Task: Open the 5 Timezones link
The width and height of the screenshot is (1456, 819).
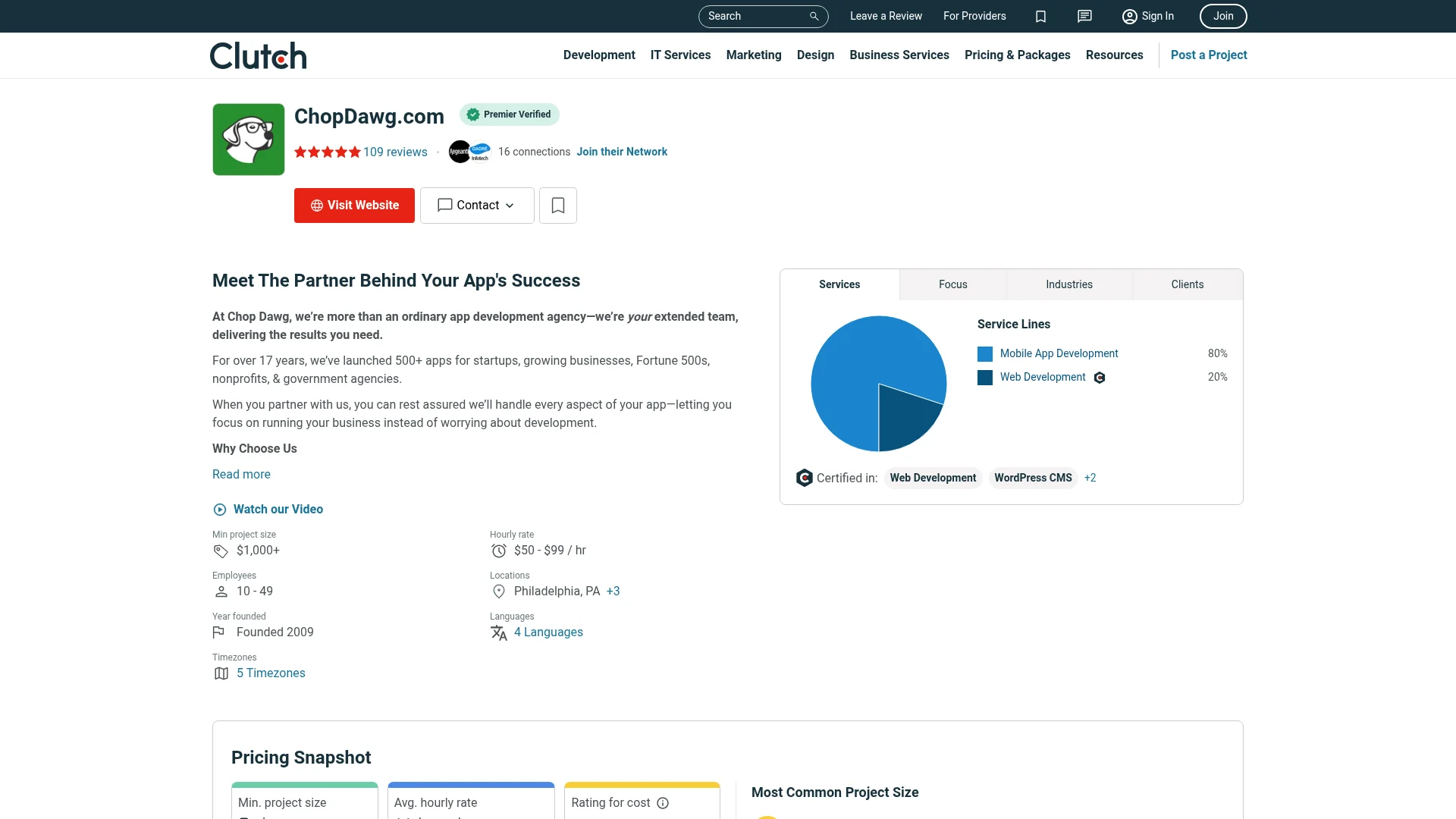Action: (271, 673)
